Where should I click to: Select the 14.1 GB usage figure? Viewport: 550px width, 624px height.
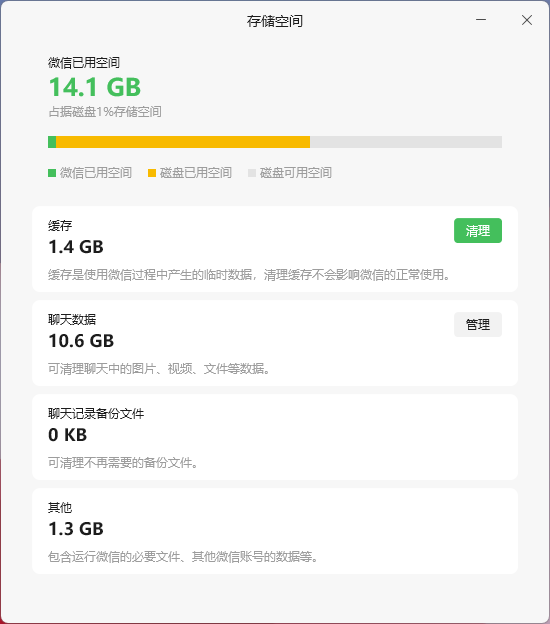(95, 87)
